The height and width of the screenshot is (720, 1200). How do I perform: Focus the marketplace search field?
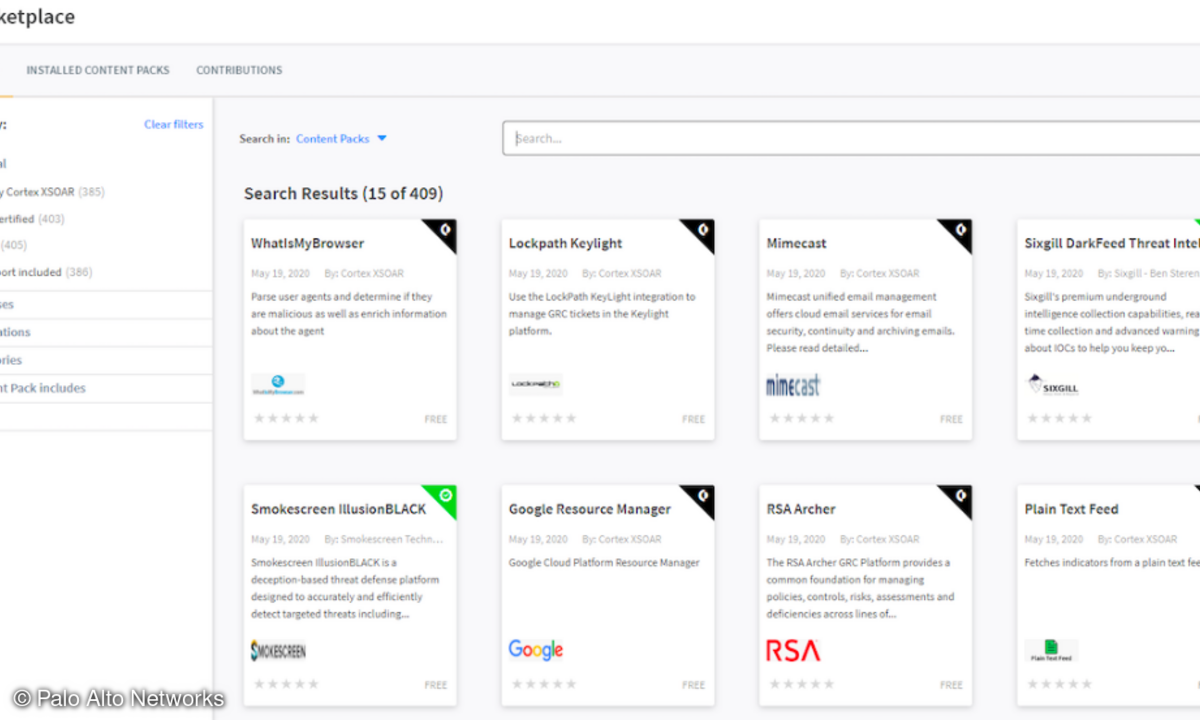pyautogui.click(x=851, y=139)
